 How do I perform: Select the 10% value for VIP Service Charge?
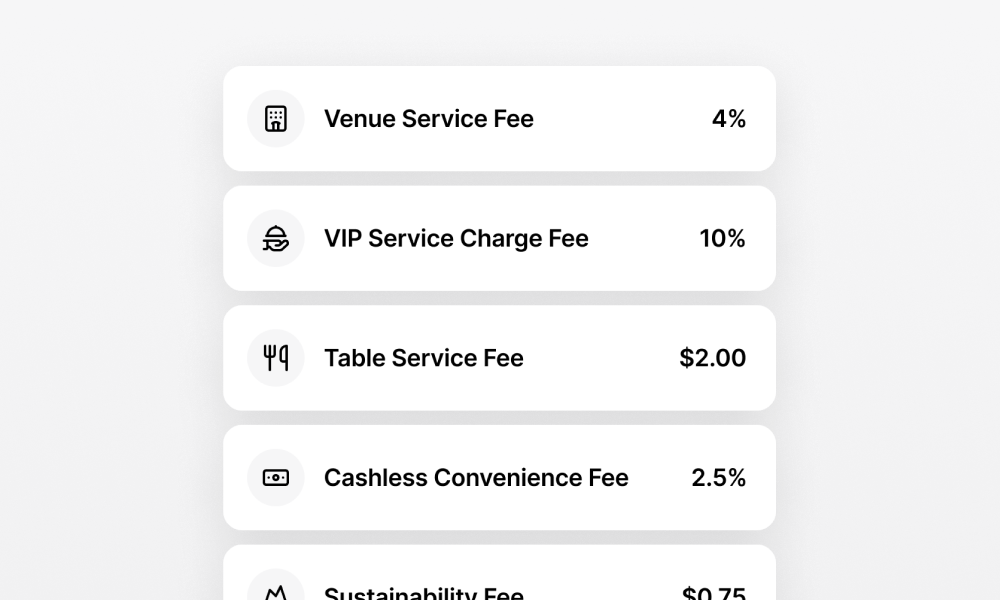click(x=722, y=238)
